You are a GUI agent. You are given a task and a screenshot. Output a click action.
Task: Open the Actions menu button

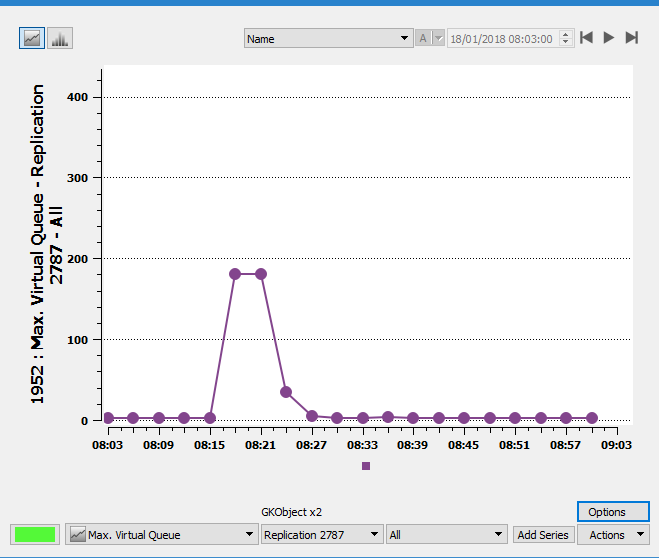614,535
